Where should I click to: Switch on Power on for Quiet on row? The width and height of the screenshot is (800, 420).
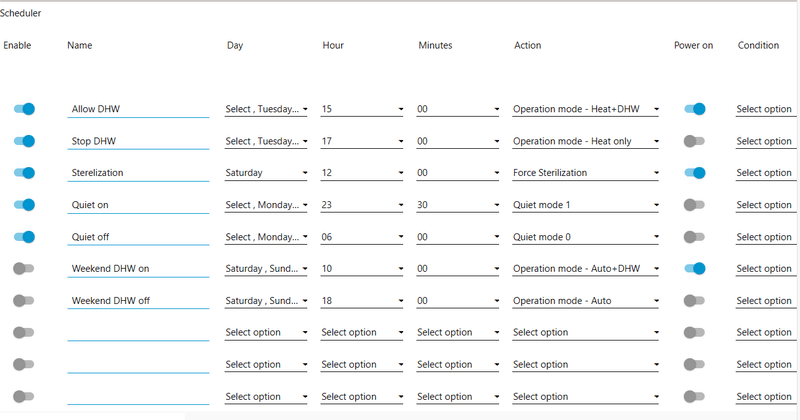click(x=694, y=205)
